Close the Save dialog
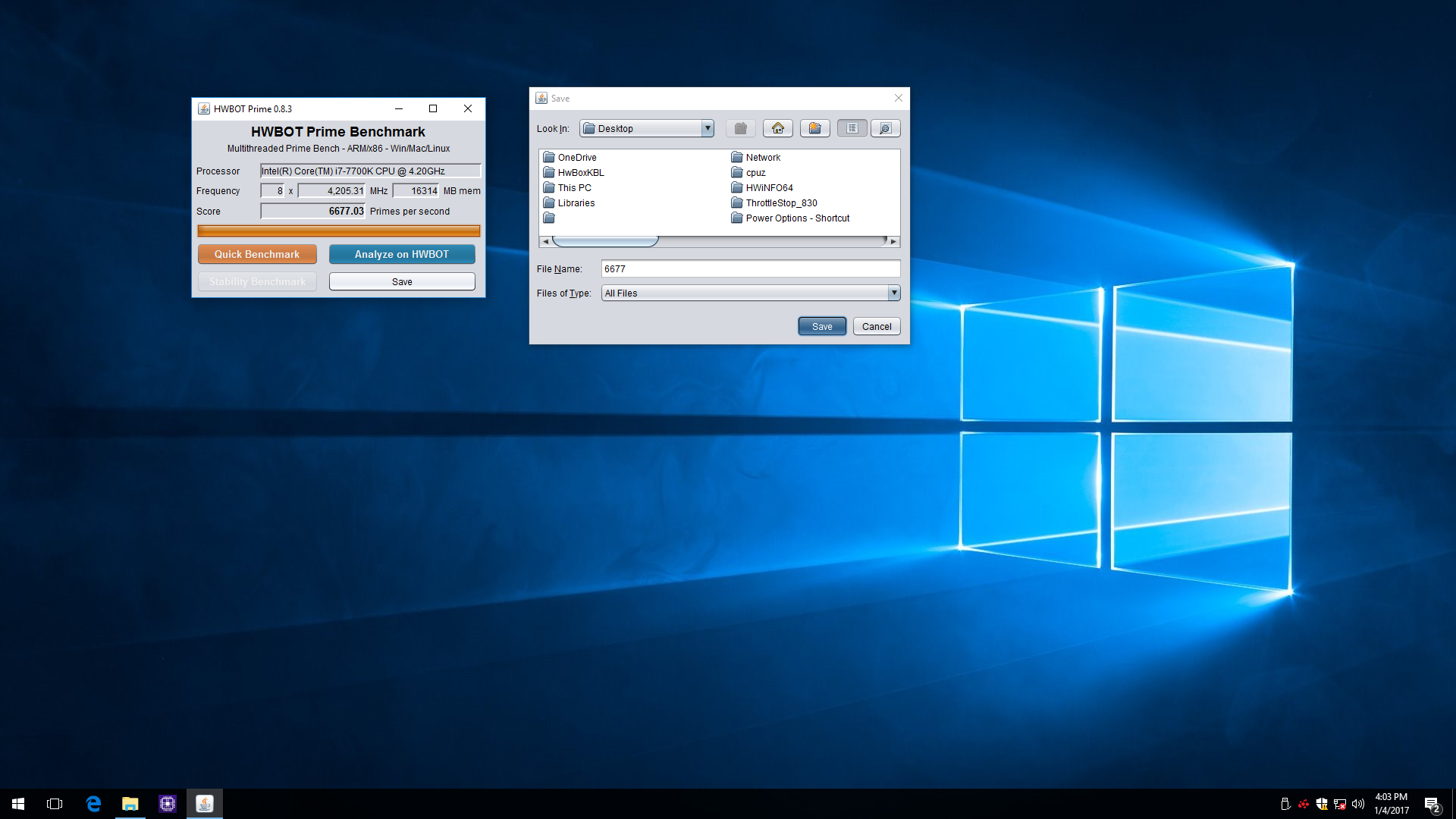Screen dimensions: 1456x819 tap(899, 98)
